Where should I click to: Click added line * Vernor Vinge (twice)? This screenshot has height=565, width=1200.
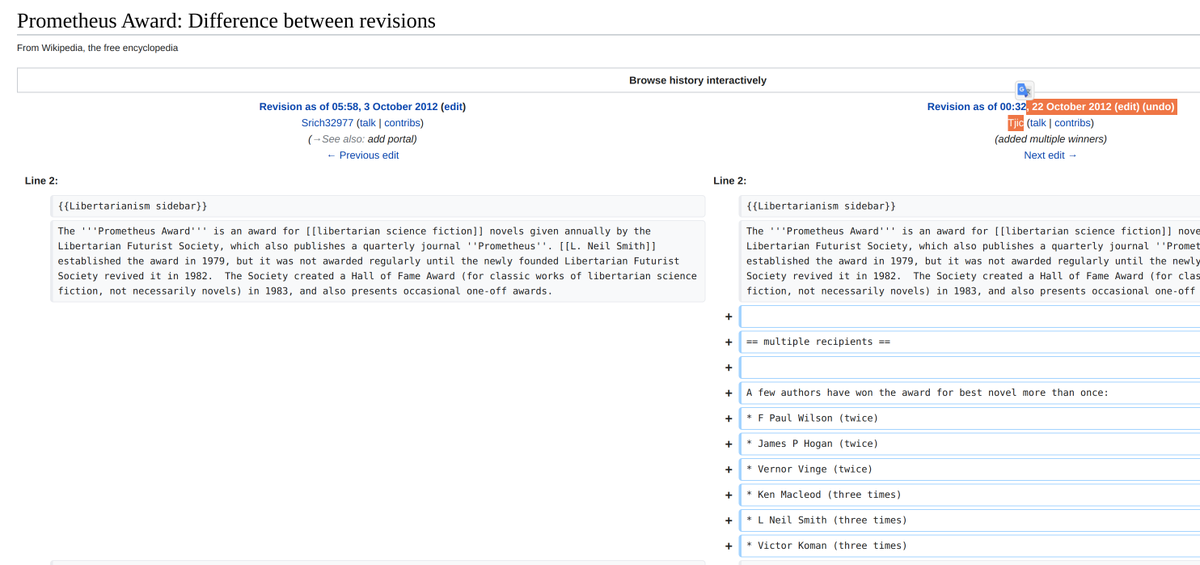(x=969, y=469)
